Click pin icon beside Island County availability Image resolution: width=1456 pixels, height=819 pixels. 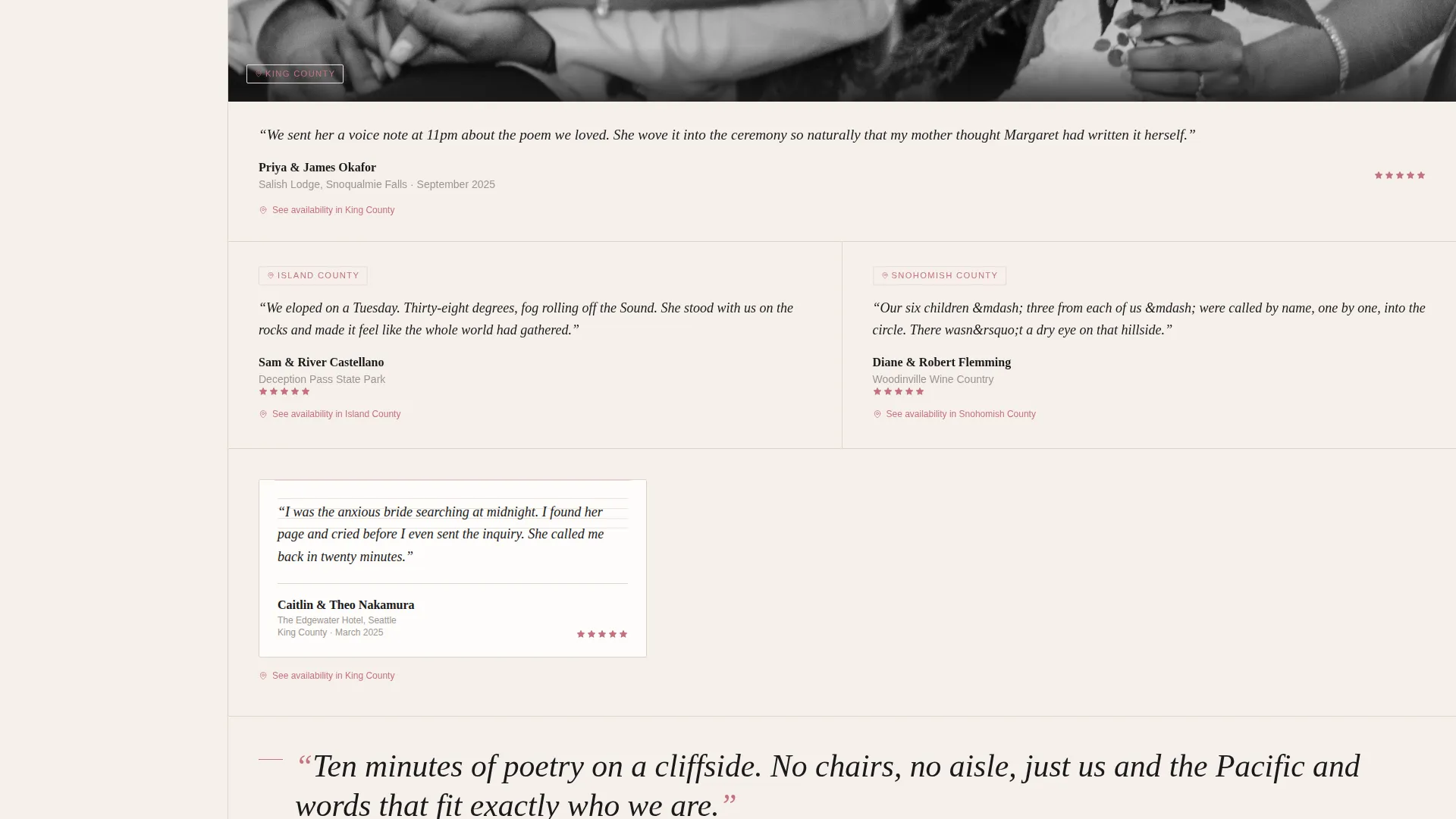263,414
